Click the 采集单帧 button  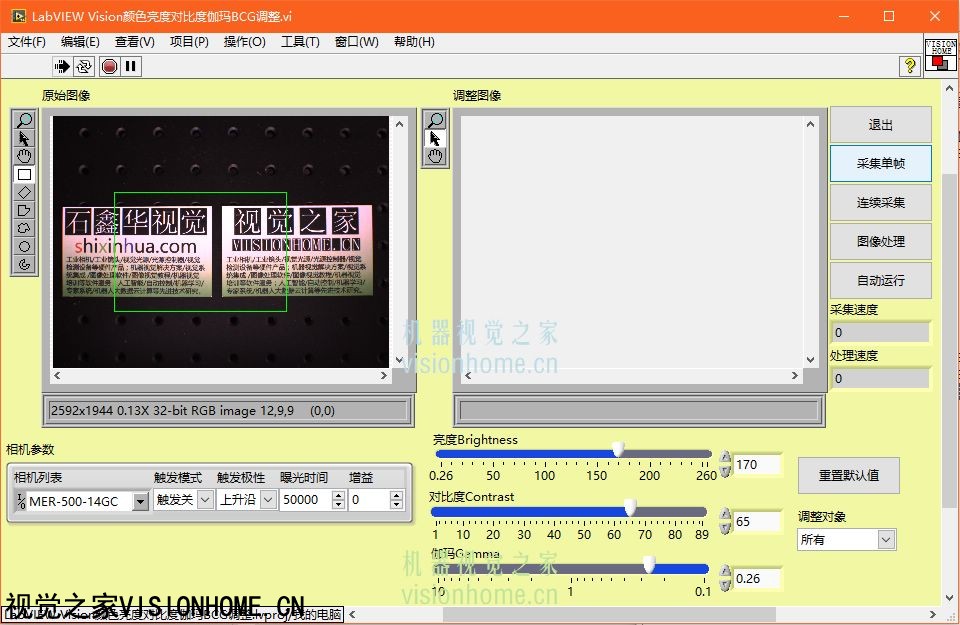[x=880, y=164]
